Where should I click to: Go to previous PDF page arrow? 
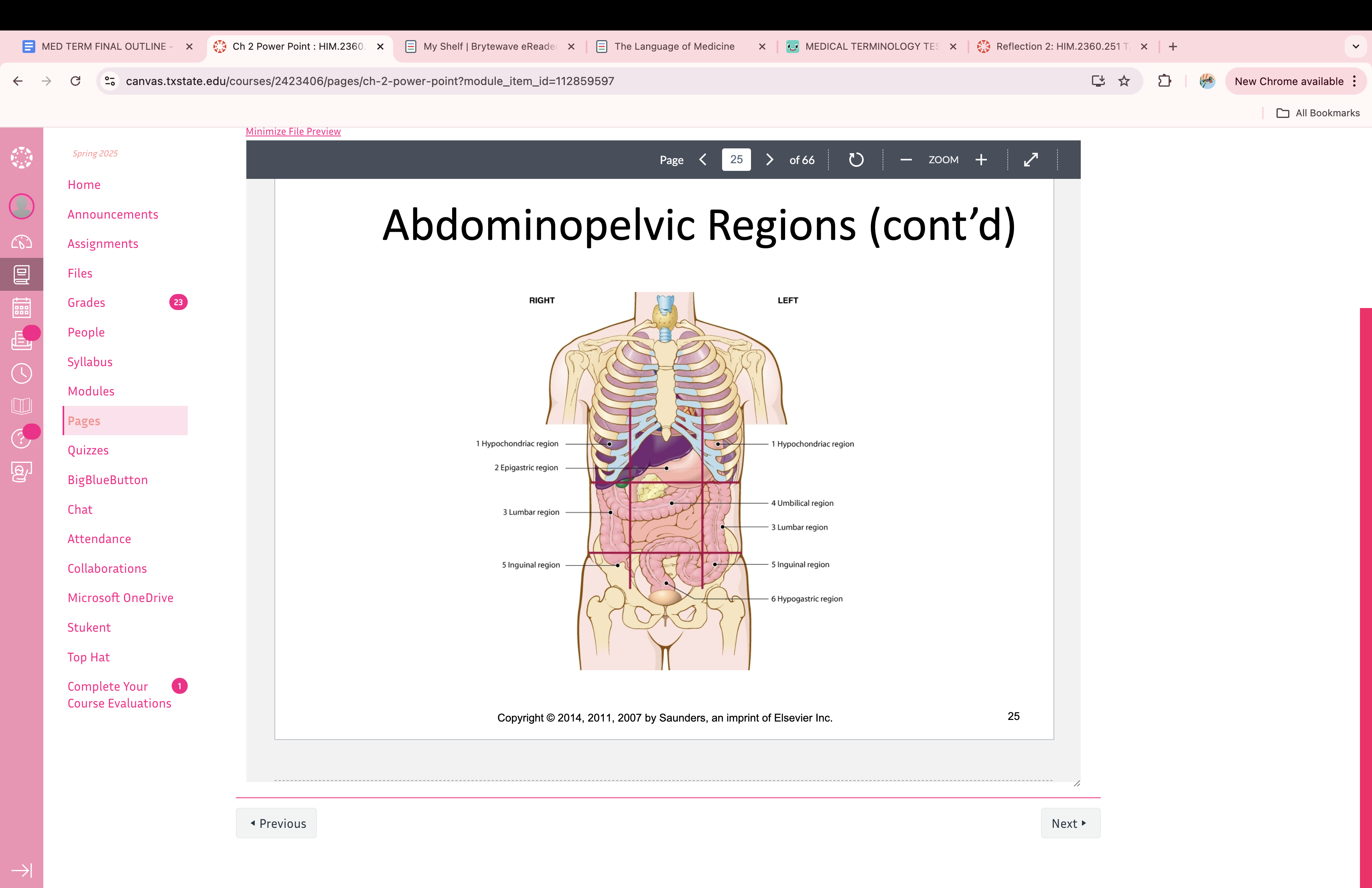click(703, 160)
